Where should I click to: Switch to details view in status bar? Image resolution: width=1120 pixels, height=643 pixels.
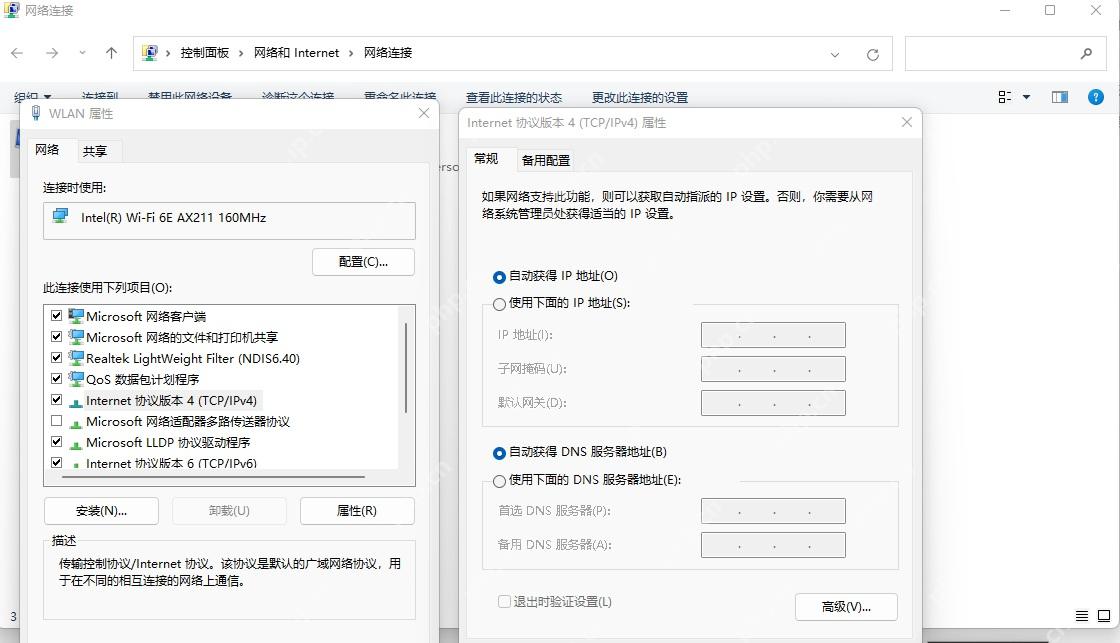1082,616
